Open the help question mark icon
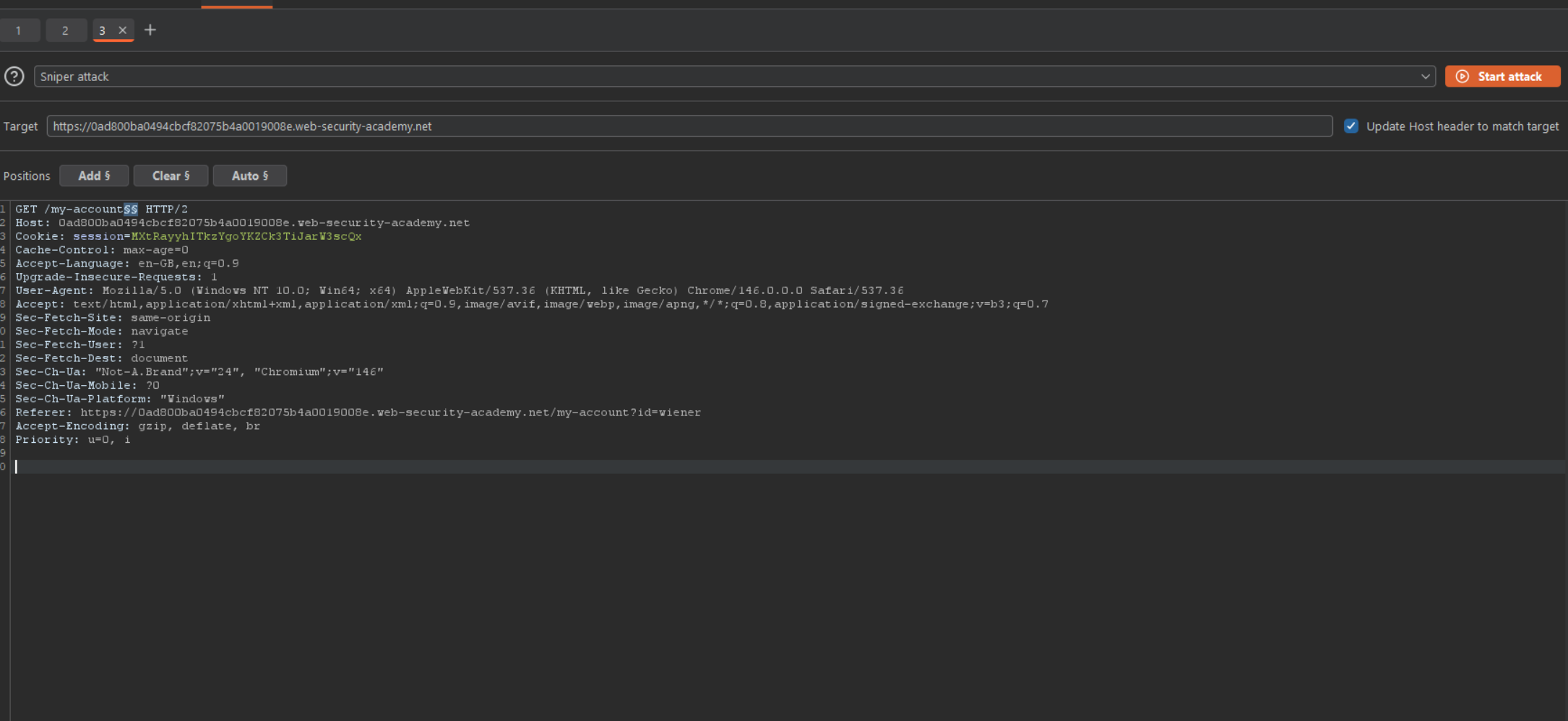This screenshot has width=1568, height=721. tap(14, 77)
